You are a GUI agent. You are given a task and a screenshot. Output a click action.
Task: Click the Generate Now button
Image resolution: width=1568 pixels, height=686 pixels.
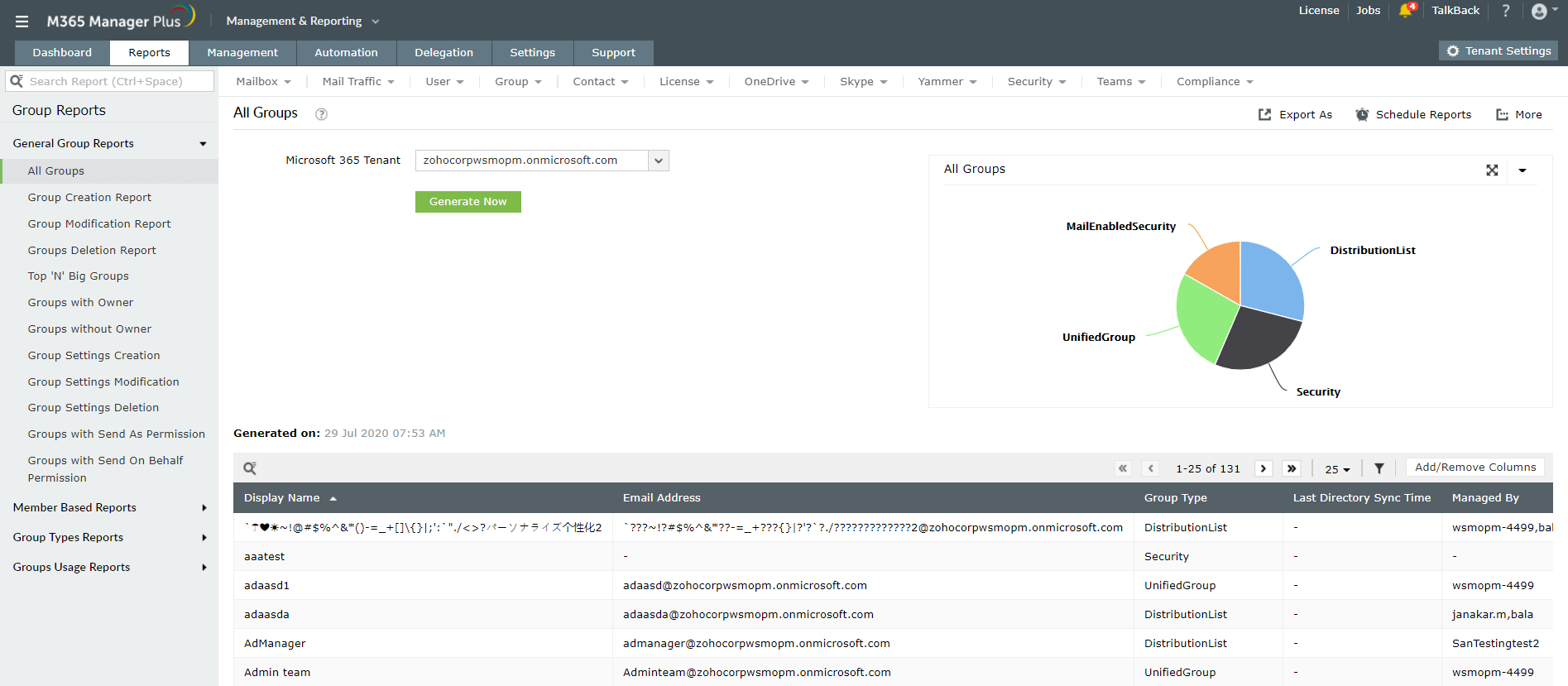(468, 202)
